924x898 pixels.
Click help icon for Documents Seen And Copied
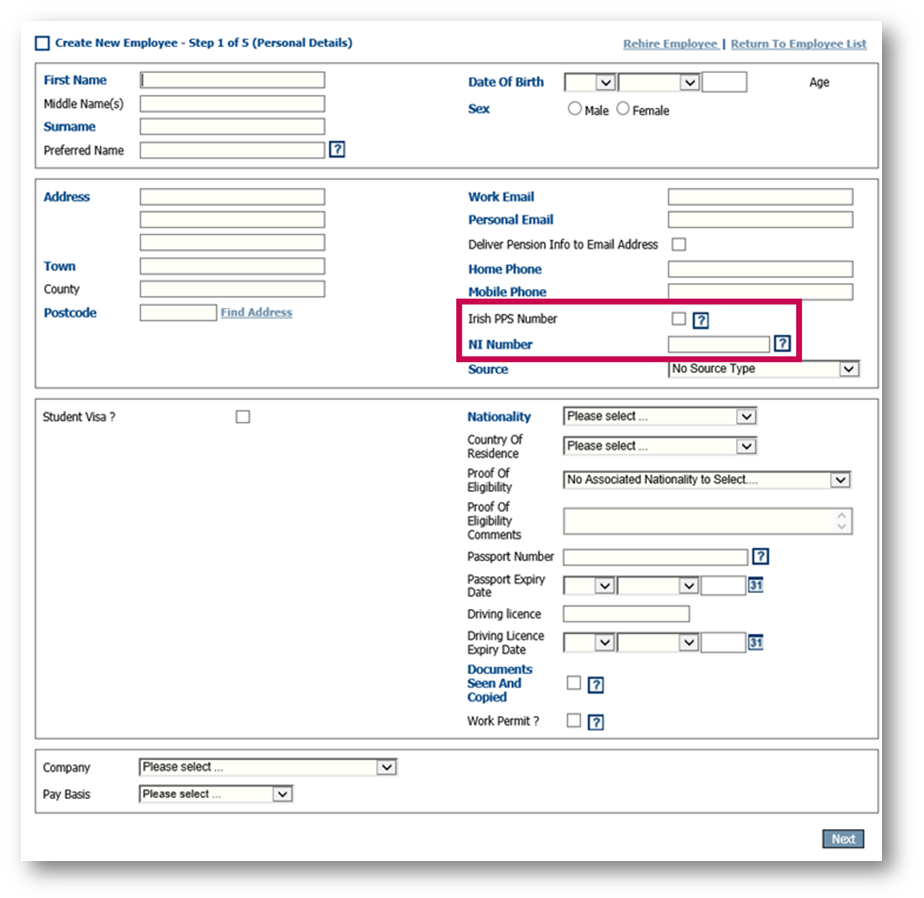coord(595,685)
